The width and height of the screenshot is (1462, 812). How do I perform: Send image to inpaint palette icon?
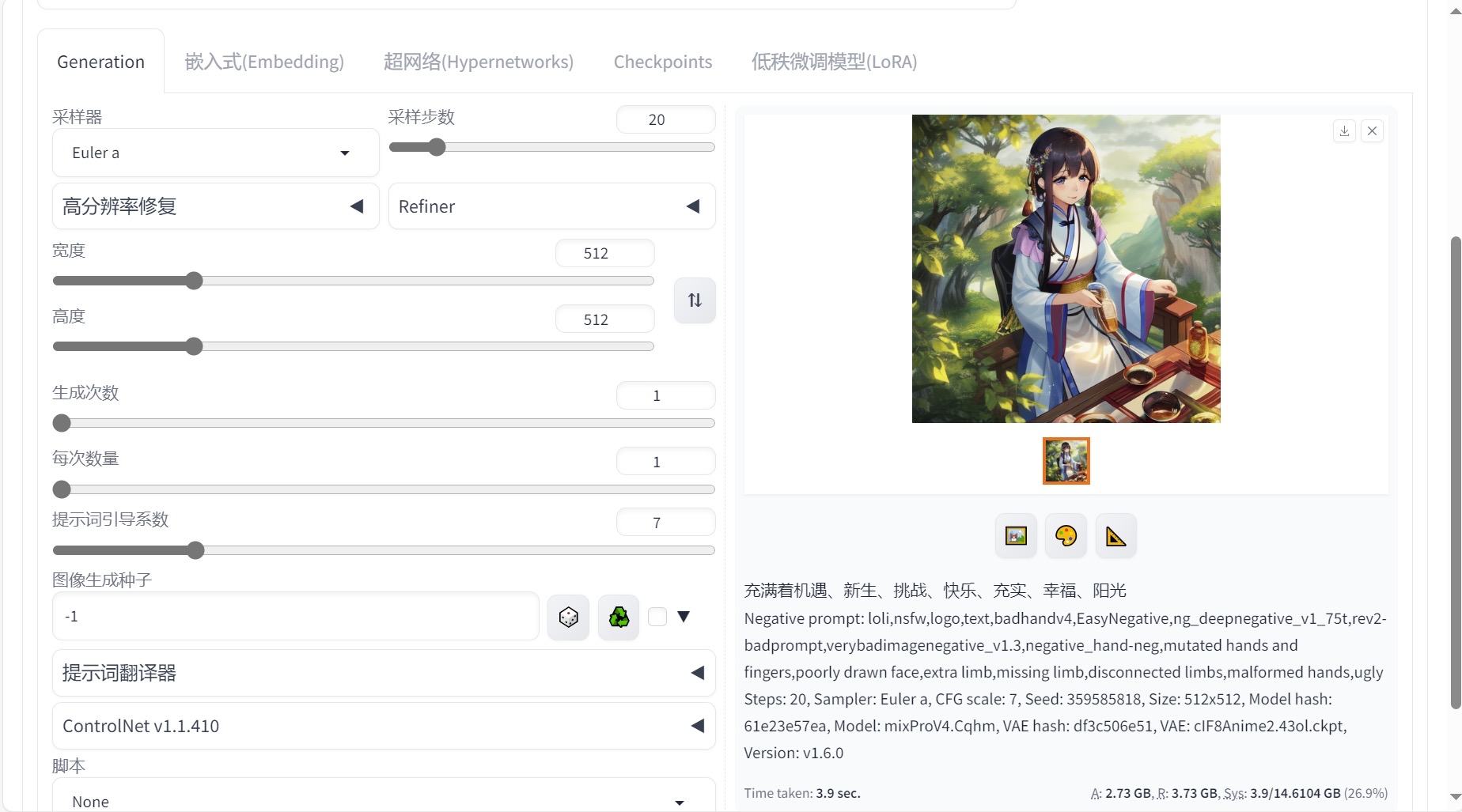(1066, 536)
